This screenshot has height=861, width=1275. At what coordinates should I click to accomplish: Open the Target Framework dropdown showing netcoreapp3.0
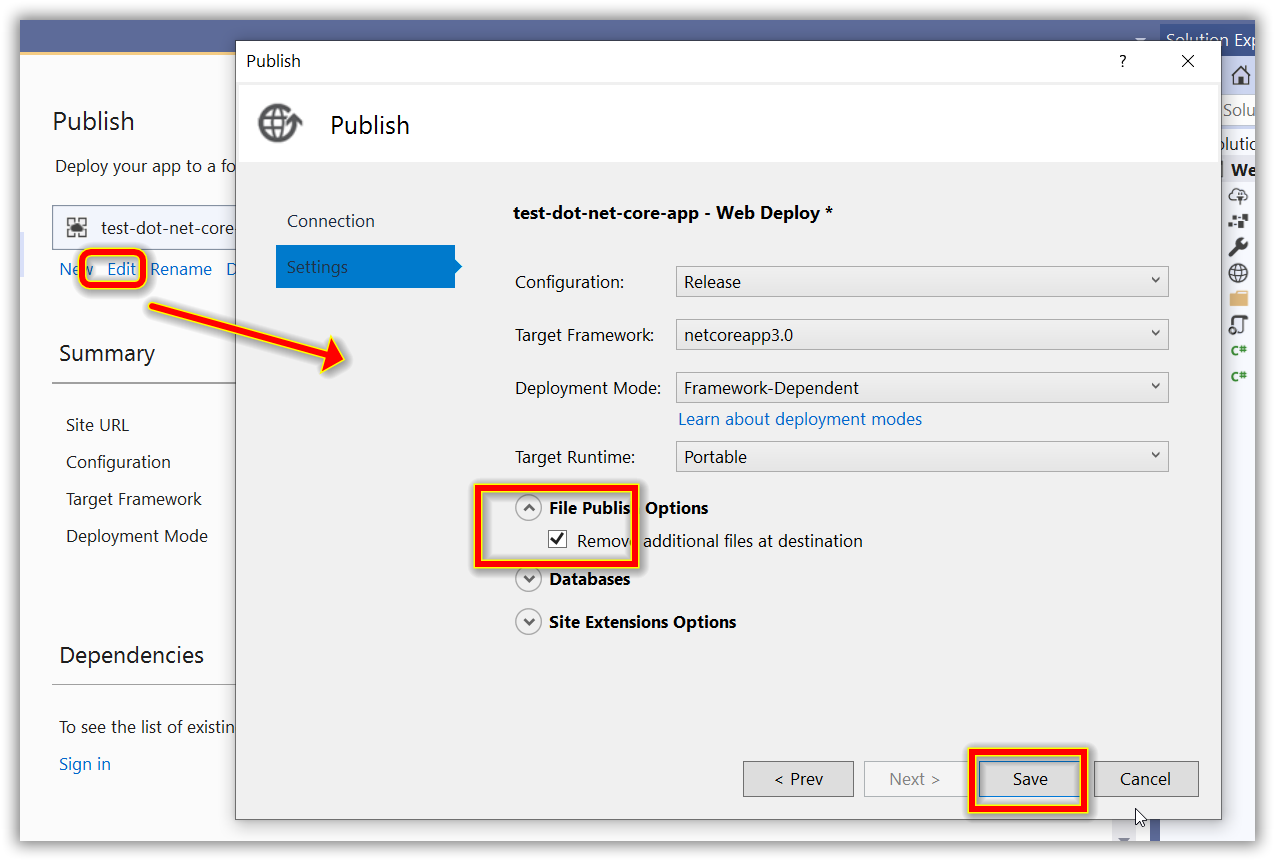pos(922,335)
